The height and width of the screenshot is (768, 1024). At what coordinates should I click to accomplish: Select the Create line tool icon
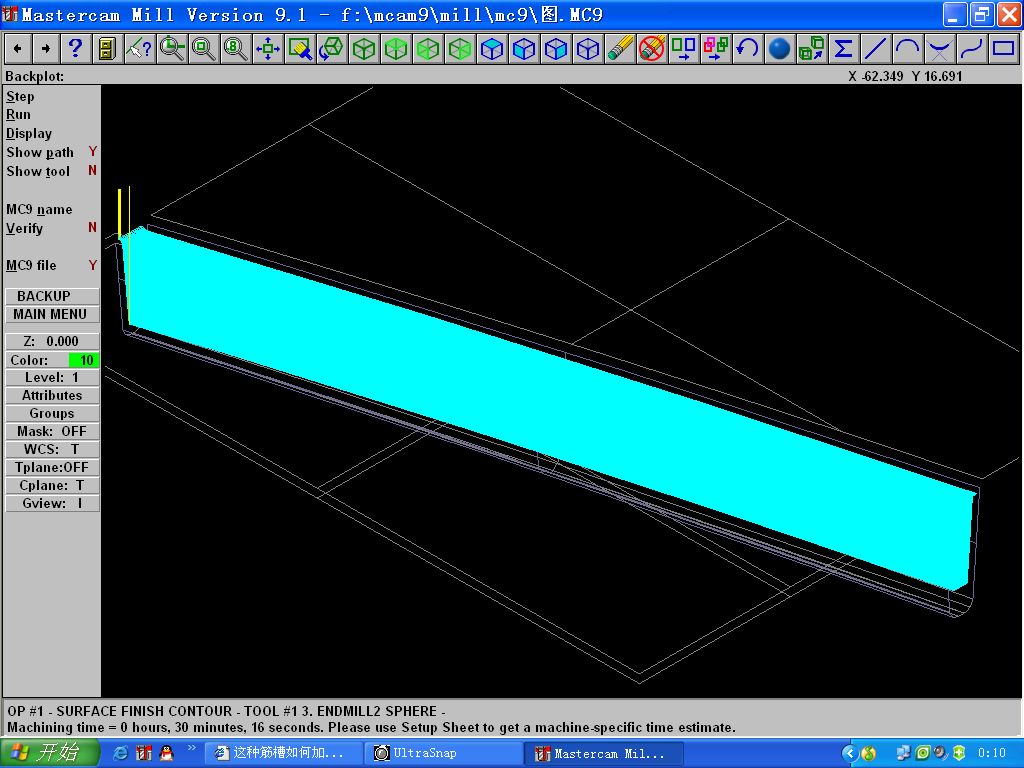875,48
